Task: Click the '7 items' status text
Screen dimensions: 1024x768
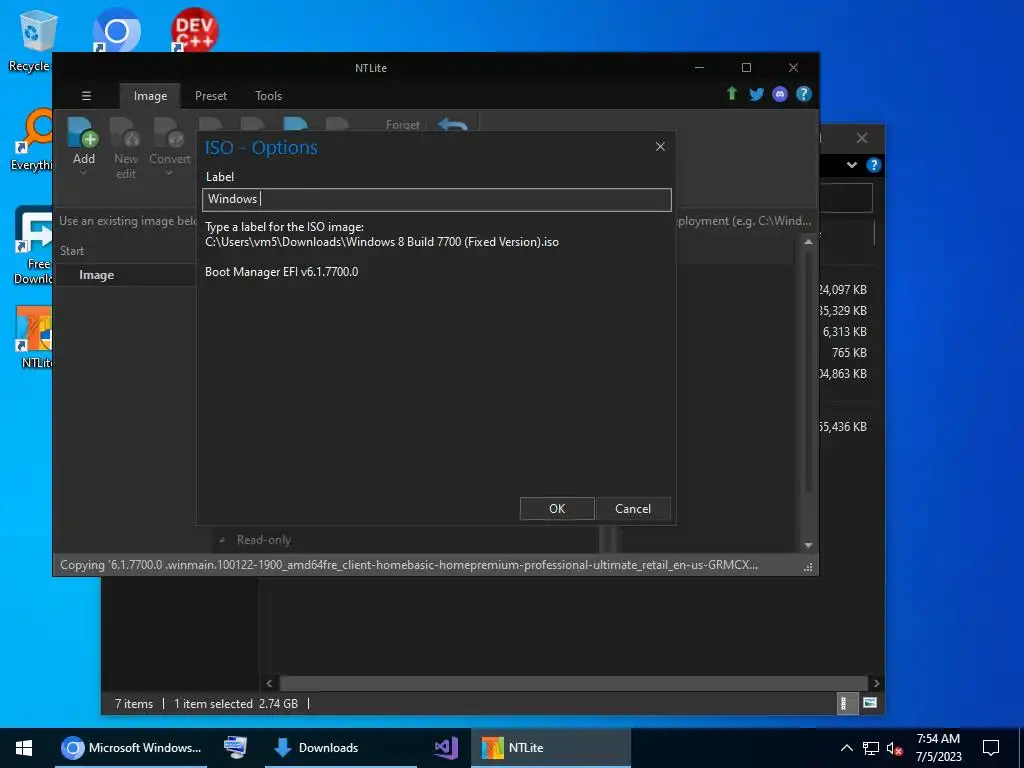Action: tap(134, 704)
